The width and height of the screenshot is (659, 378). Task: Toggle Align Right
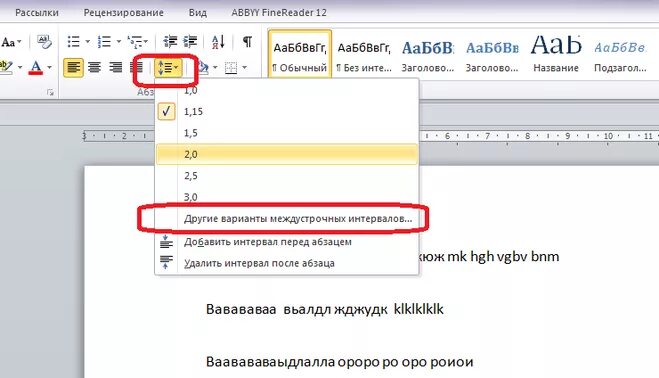pyautogui.click(x=115, y=67)
